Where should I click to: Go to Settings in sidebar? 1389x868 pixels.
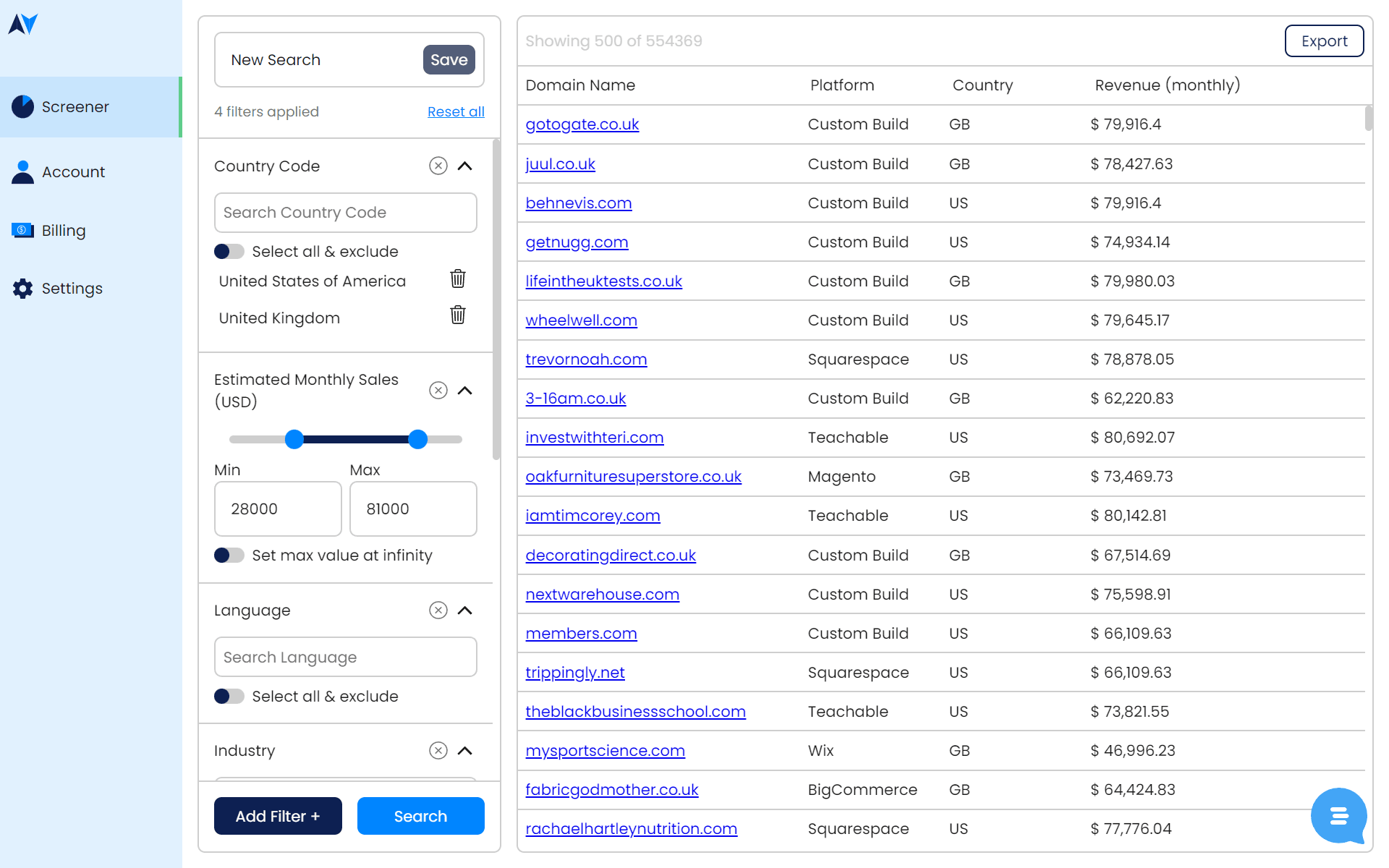point(72,289)
